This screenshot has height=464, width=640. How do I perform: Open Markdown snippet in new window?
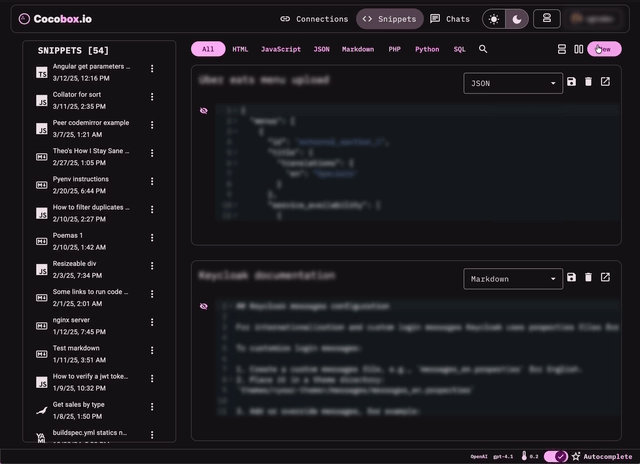[605, 277]
